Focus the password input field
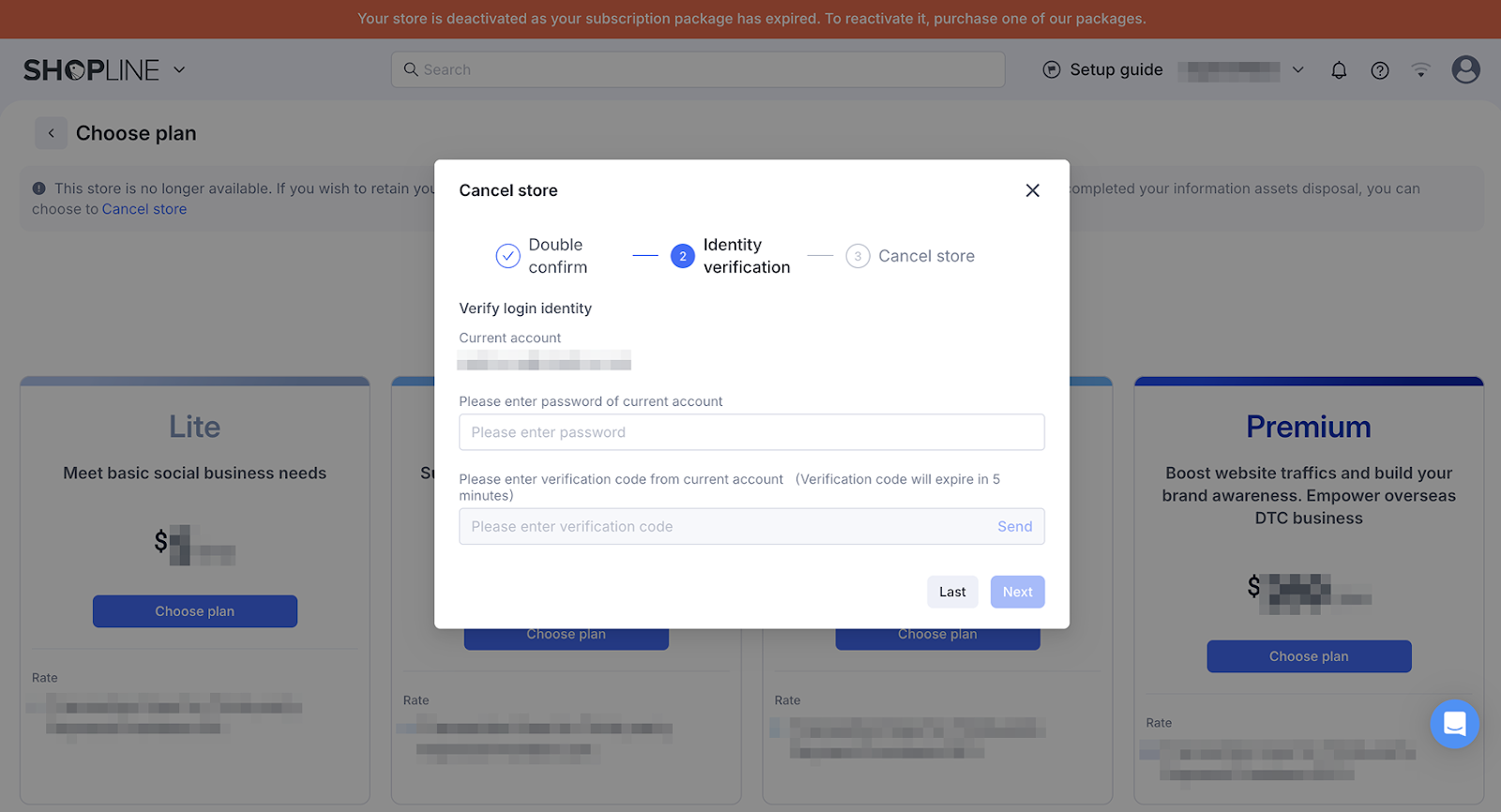This screenshot has width=1501, height=812. 750,432
